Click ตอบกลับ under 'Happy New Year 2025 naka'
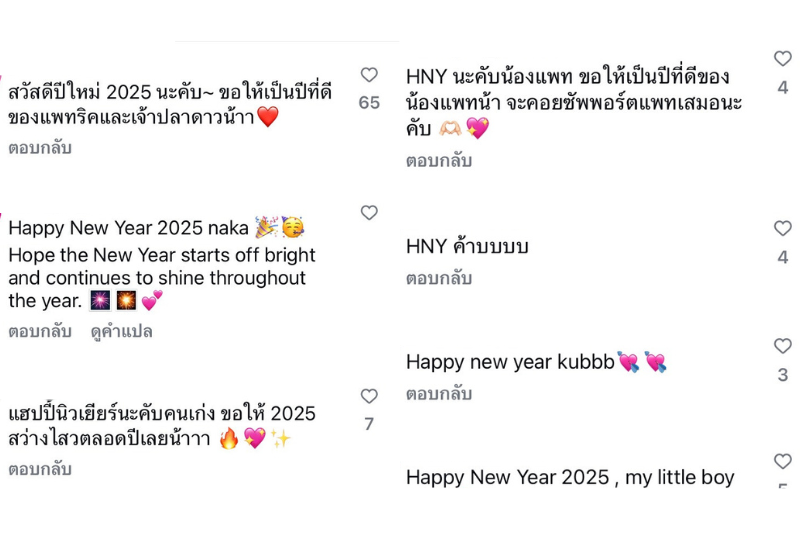800x546 pixels. click(x=40, y=331)
